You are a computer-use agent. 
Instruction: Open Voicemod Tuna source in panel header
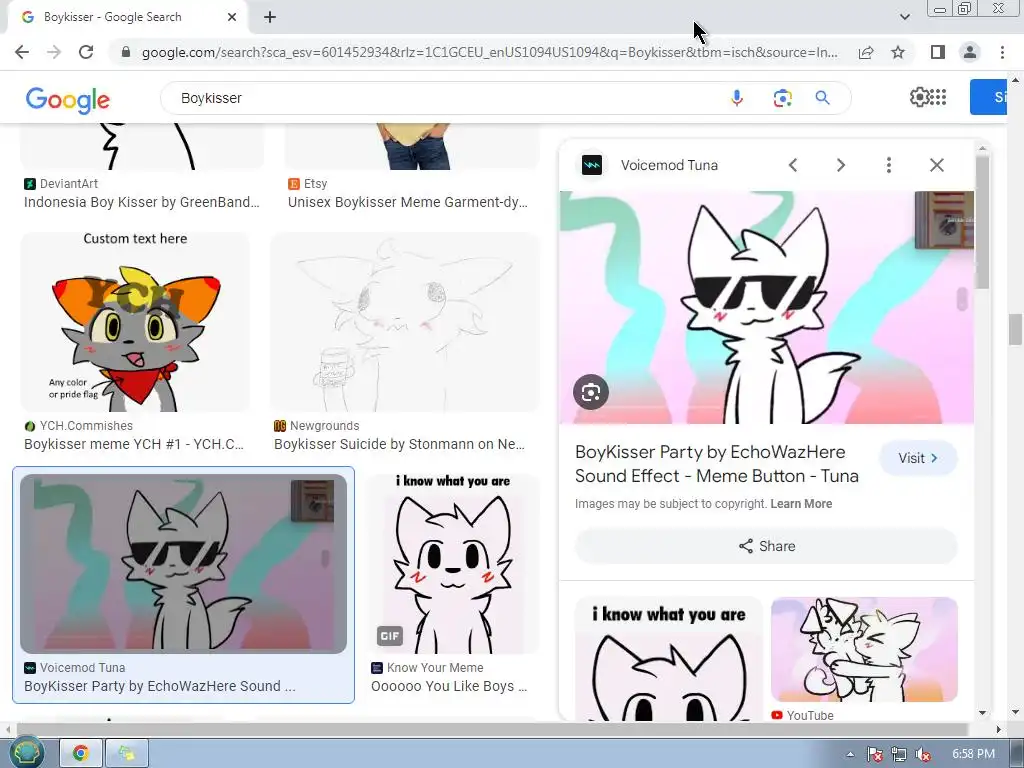coord(669,165)
